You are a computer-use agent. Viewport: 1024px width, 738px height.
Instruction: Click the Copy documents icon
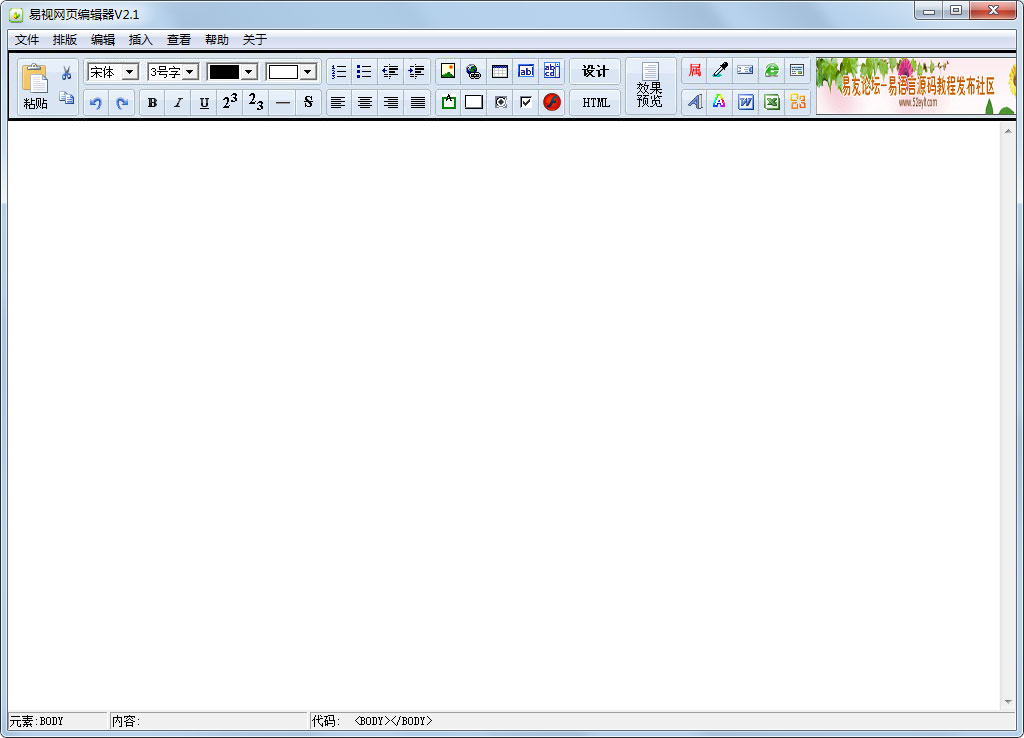(67, 99)
